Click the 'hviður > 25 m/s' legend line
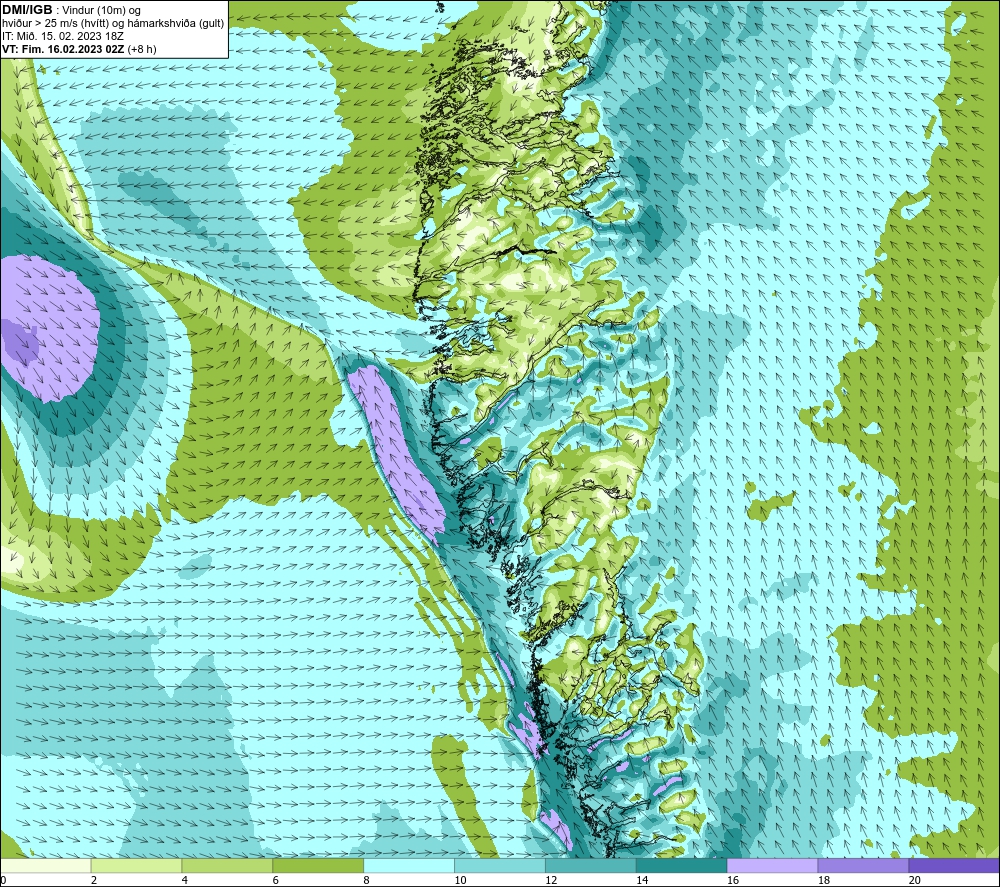1000x887 pixels. (x=113, y=24)
